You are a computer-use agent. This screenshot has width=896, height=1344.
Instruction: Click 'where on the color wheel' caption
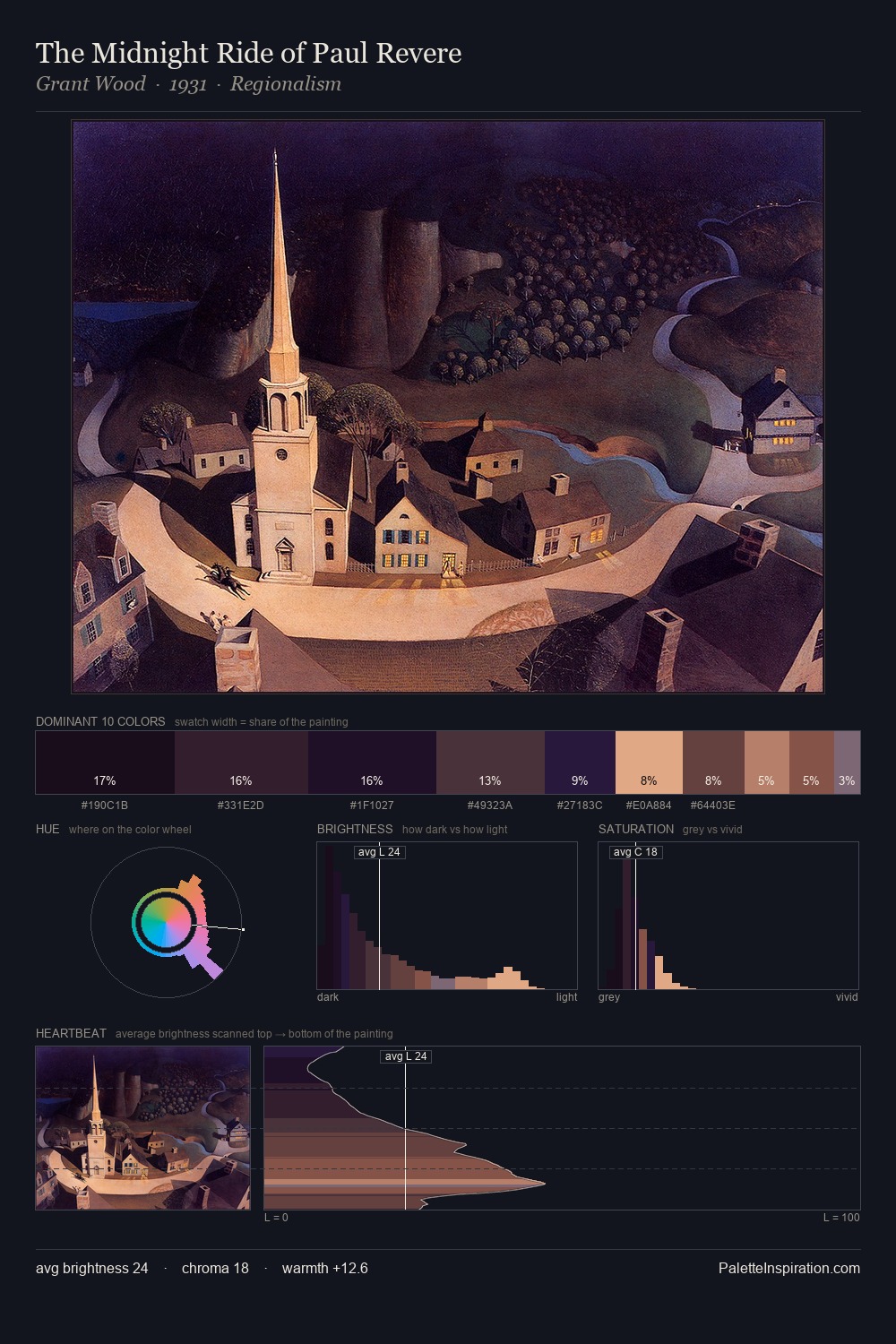[130, 830]
